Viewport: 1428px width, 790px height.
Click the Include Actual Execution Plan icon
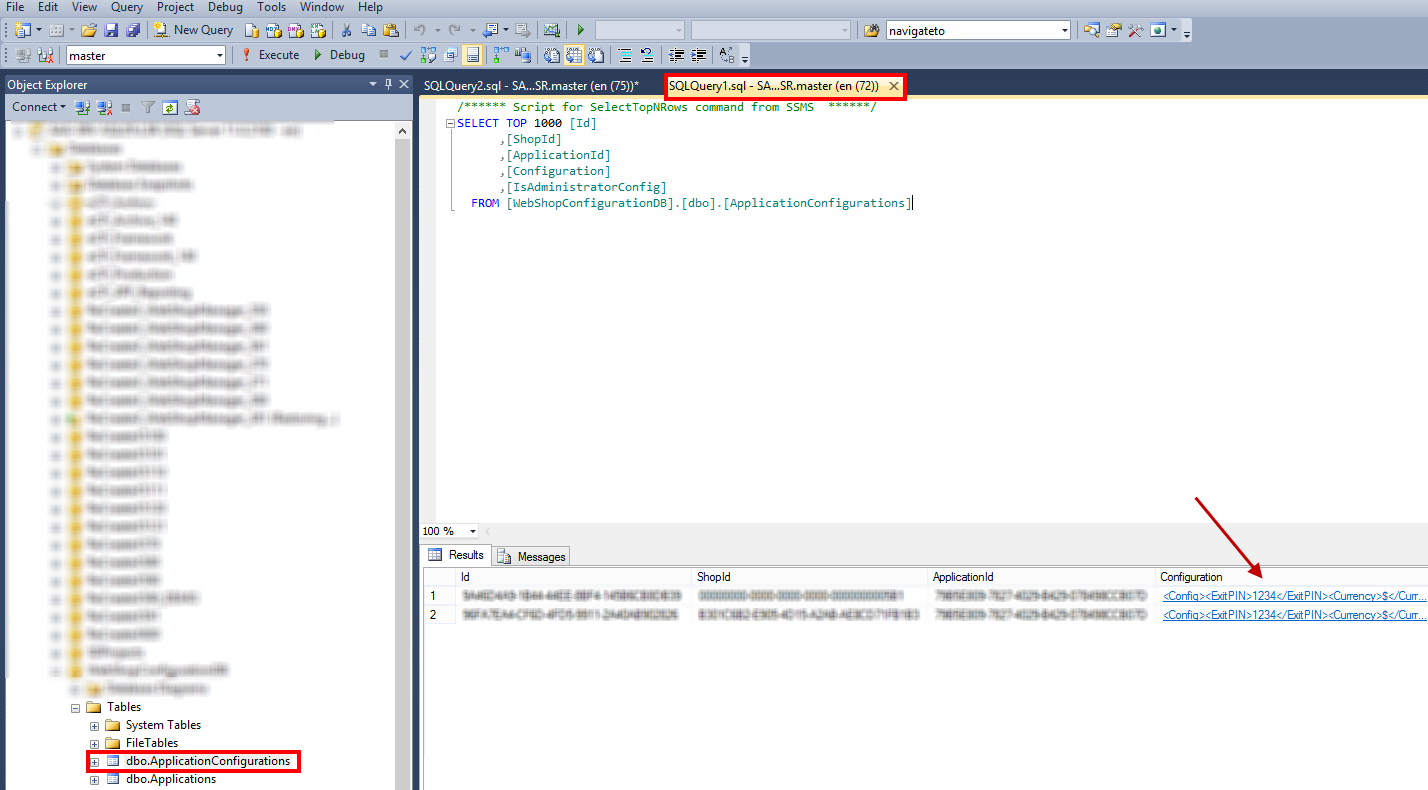point(497,55)
